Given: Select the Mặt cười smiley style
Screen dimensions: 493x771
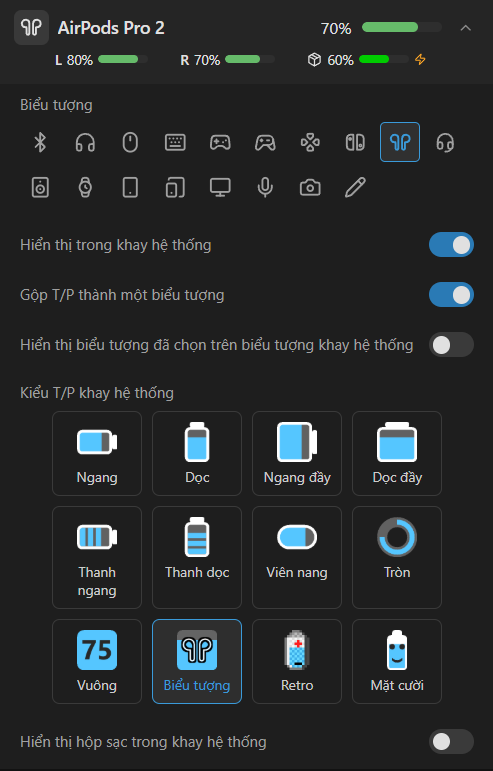Looking at the screenshot, I should [x=397, y=661].
